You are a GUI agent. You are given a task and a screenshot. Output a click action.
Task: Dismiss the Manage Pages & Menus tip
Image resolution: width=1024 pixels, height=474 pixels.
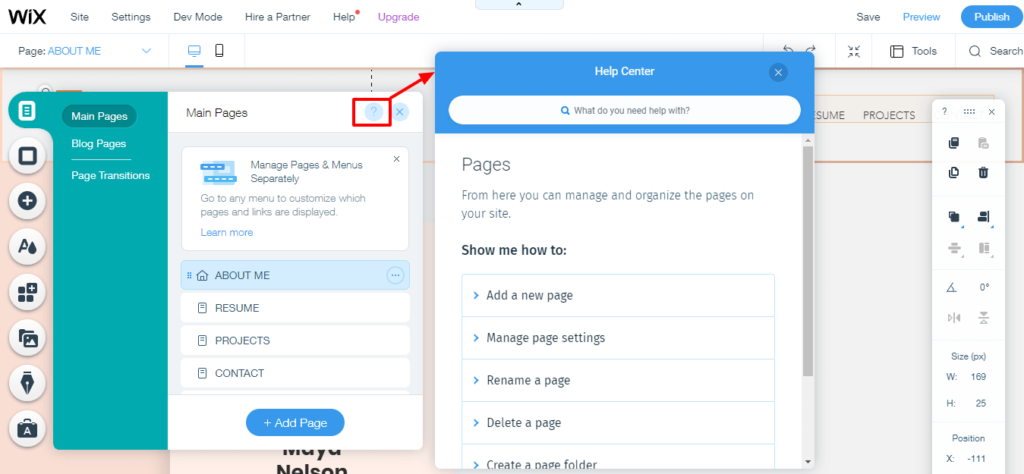tap(396, 159)
